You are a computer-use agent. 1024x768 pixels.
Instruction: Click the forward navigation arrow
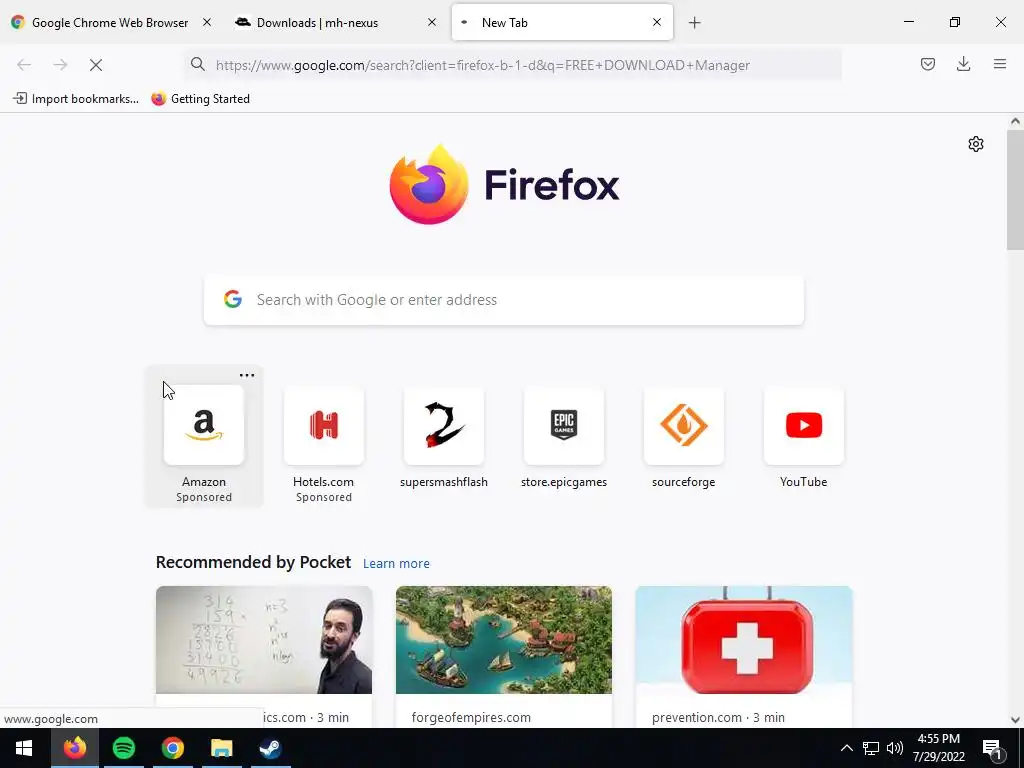pos(60,65)
